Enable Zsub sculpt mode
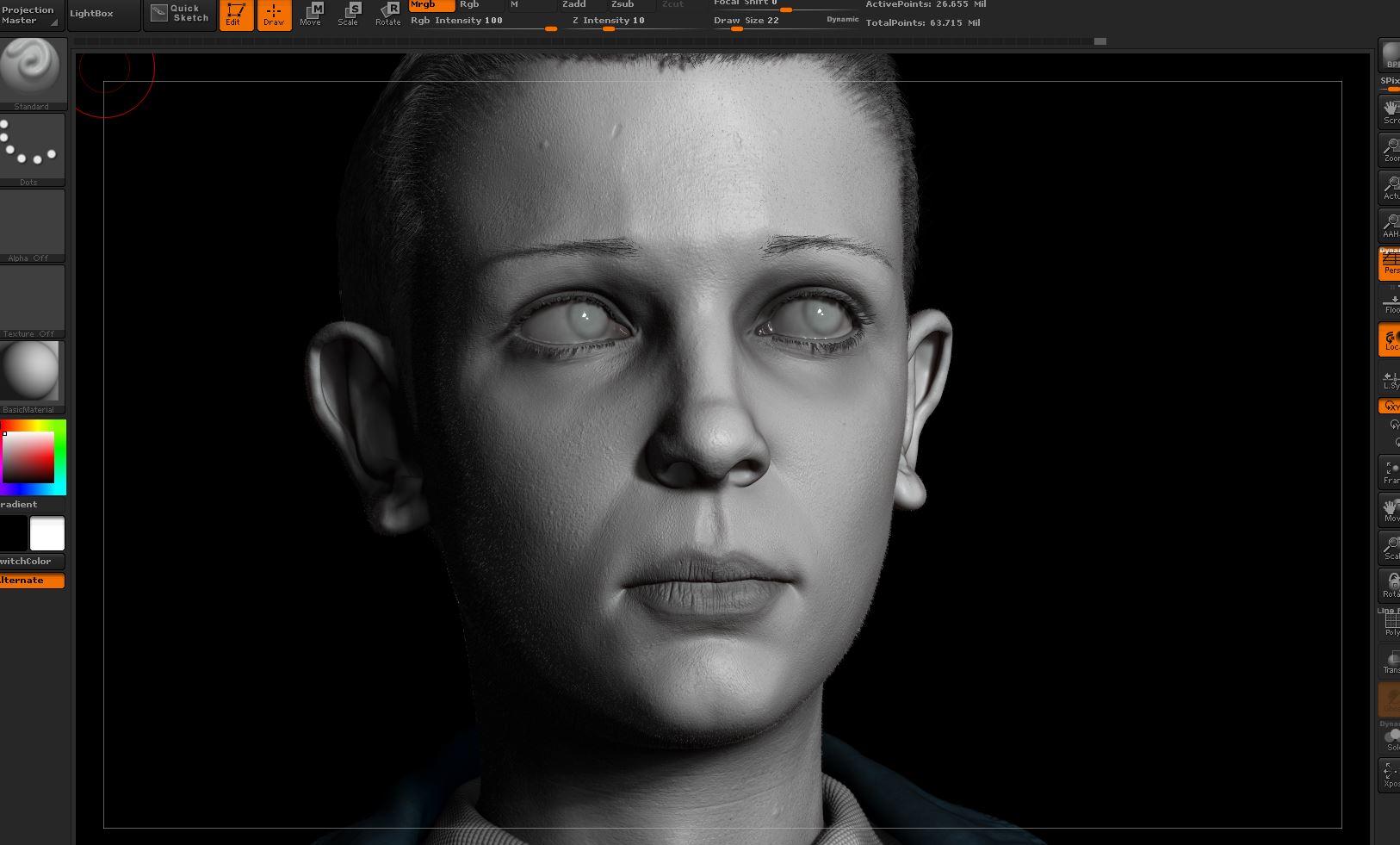Viewport: 1400px width, 845px height. tap(631, 5)
